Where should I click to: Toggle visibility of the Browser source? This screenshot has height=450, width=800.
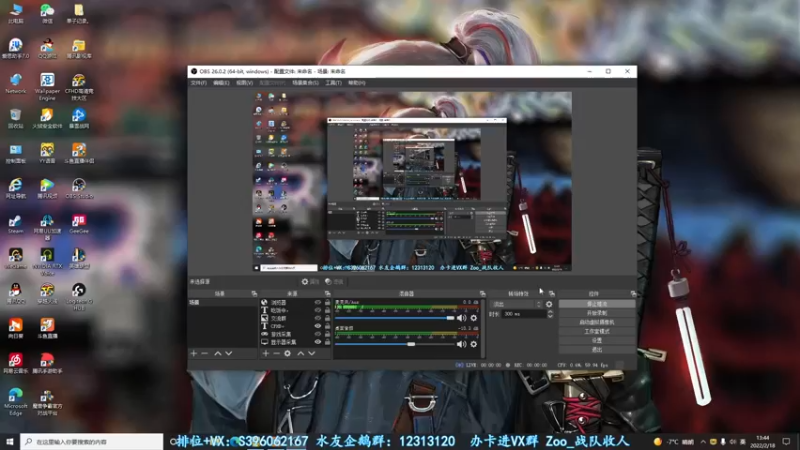[318, 303]
